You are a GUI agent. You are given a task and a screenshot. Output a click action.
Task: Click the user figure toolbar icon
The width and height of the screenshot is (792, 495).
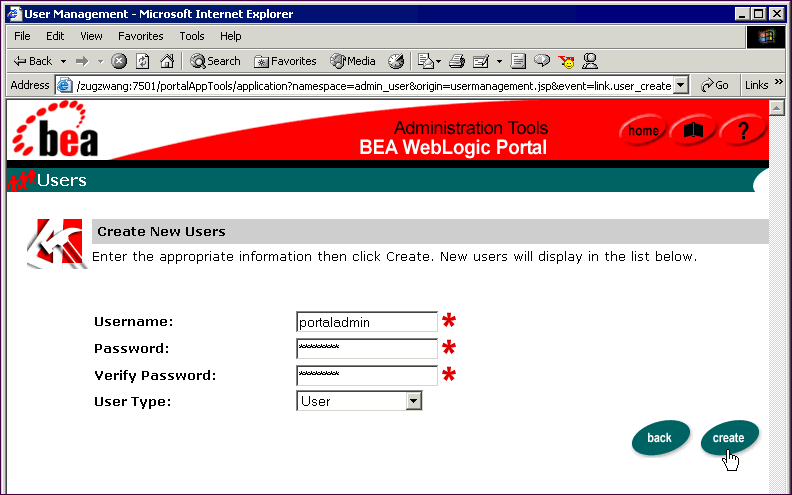pyautogui.click(x=590, y=61)
